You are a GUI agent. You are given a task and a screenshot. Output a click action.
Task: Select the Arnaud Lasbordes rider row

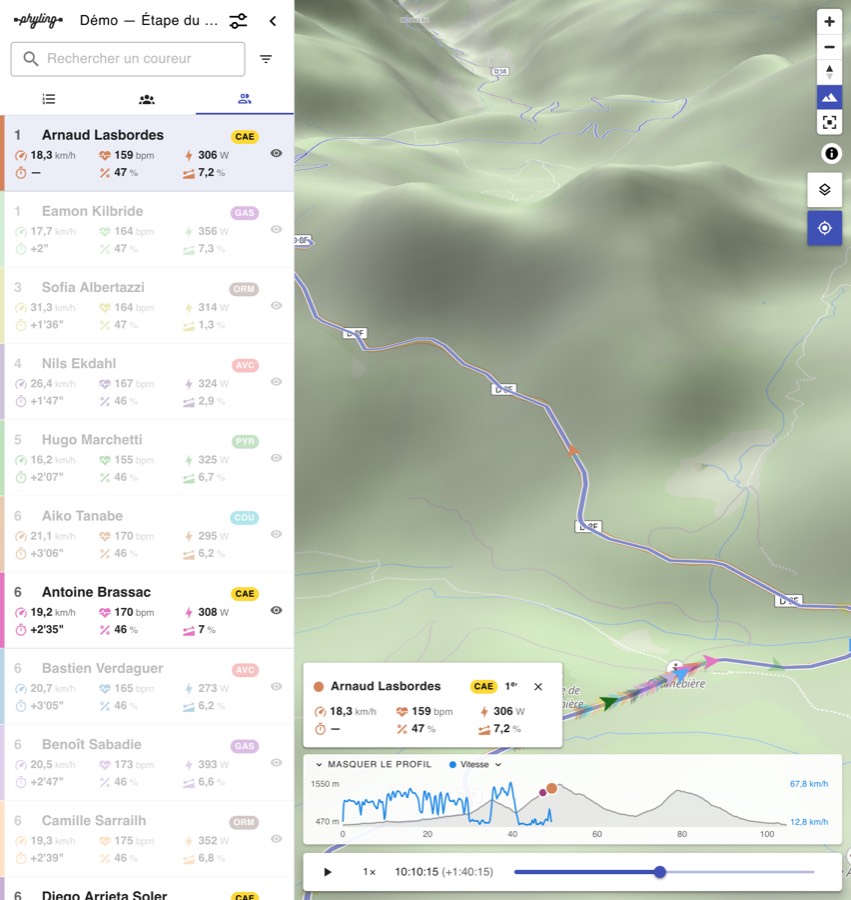tap(147, 153)
